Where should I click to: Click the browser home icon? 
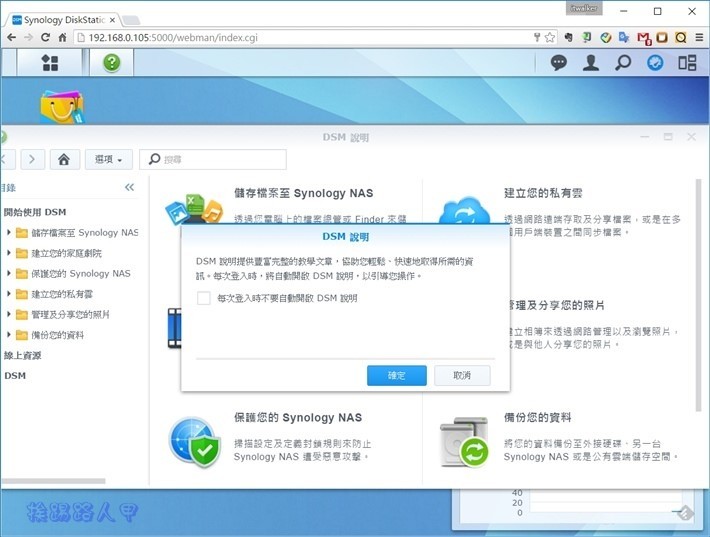(62, 37)
